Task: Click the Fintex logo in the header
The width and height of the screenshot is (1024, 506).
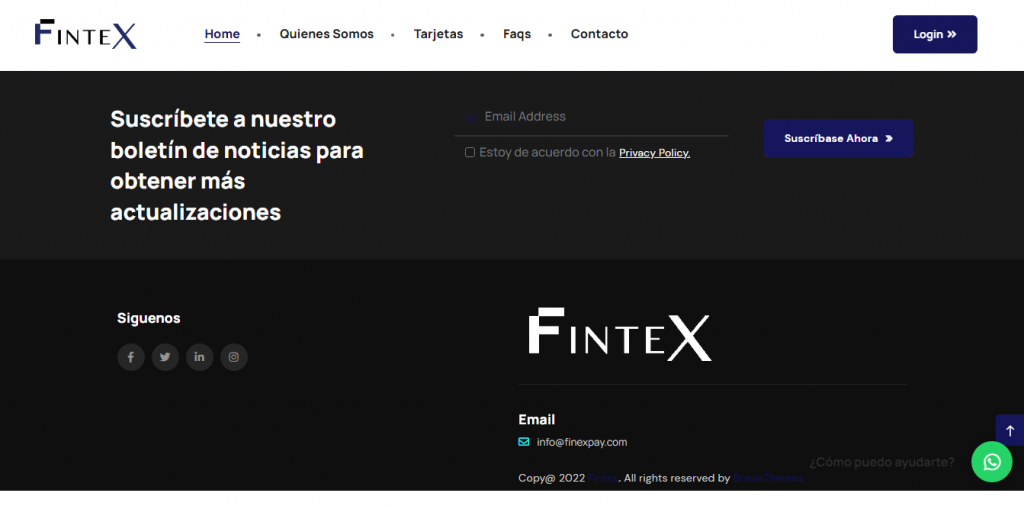Action: point(86,34)
